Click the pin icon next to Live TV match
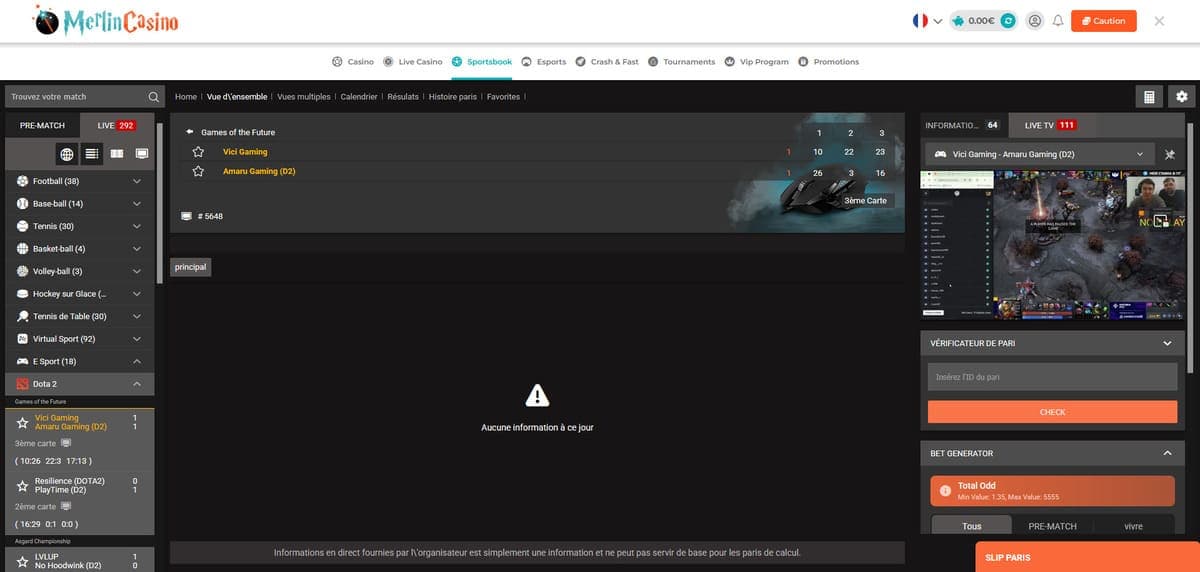Screen dimensions: 1200x572 coord(1171,155)
